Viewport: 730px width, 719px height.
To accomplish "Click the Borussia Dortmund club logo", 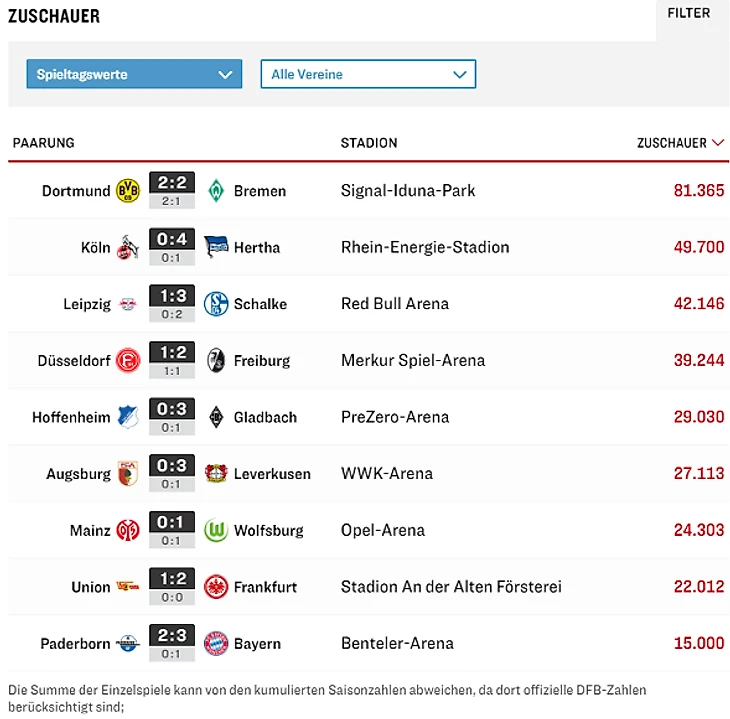I will point(128,191).
